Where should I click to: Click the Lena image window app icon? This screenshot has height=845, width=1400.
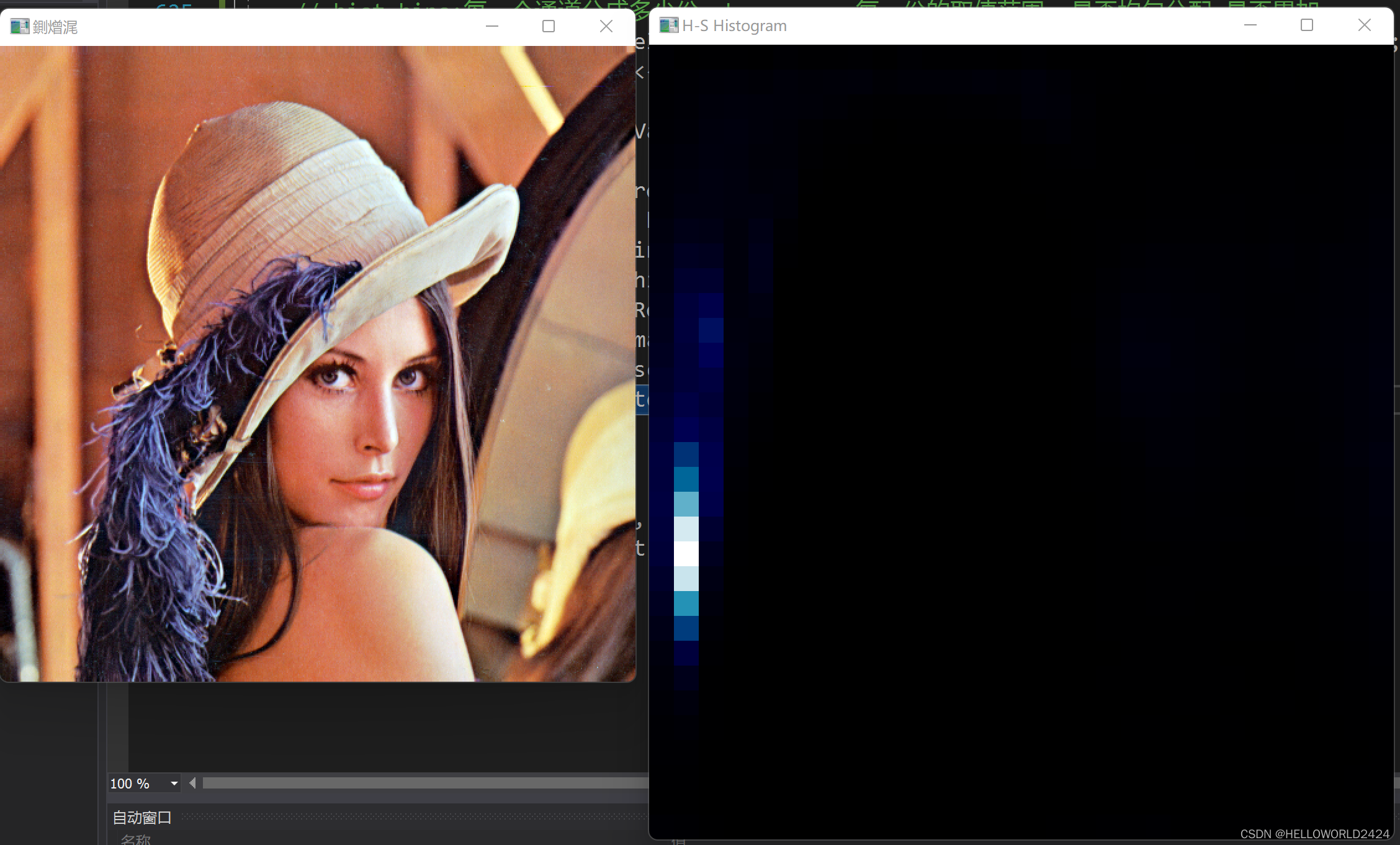tap(20, 27)
